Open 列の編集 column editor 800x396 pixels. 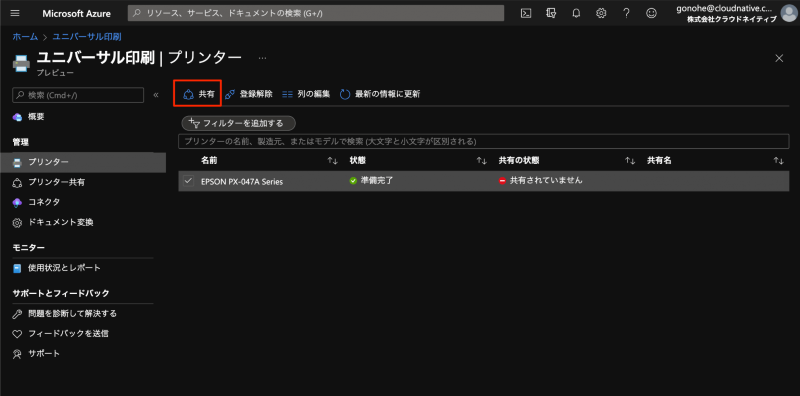[x=306, y=94]
